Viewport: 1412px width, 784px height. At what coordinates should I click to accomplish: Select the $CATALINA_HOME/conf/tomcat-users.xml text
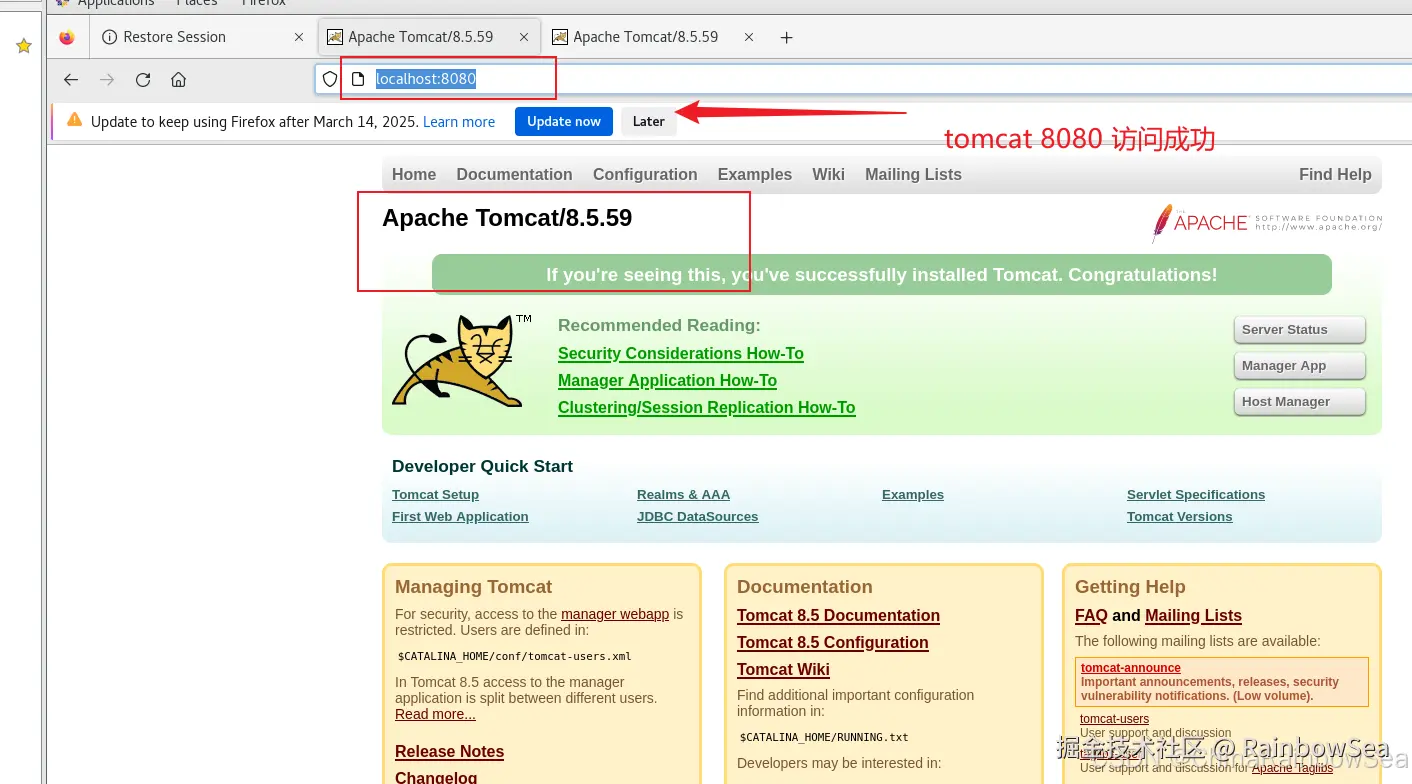pyautogui.click(x=515, y=657)
